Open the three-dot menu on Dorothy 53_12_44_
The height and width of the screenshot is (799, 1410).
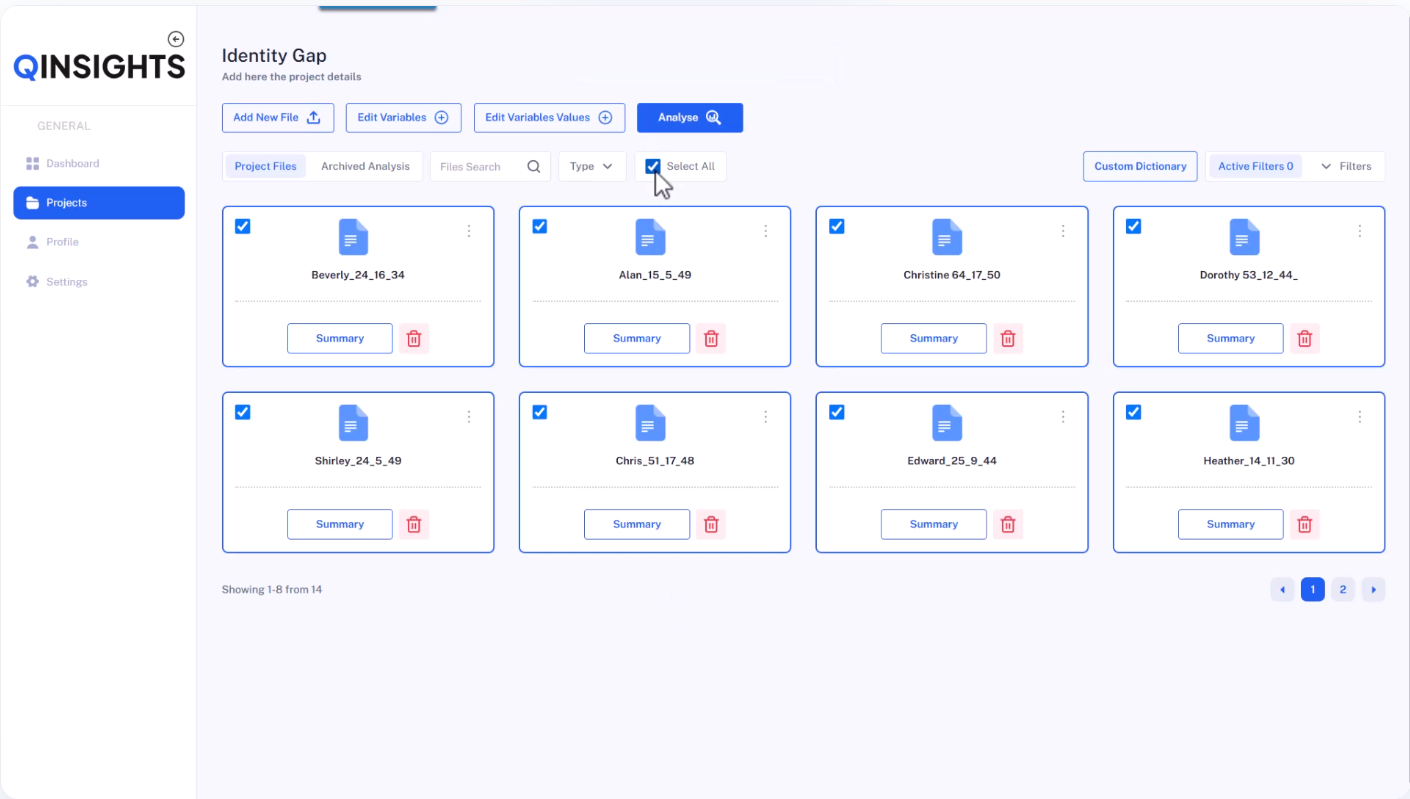coord(1359,230)
